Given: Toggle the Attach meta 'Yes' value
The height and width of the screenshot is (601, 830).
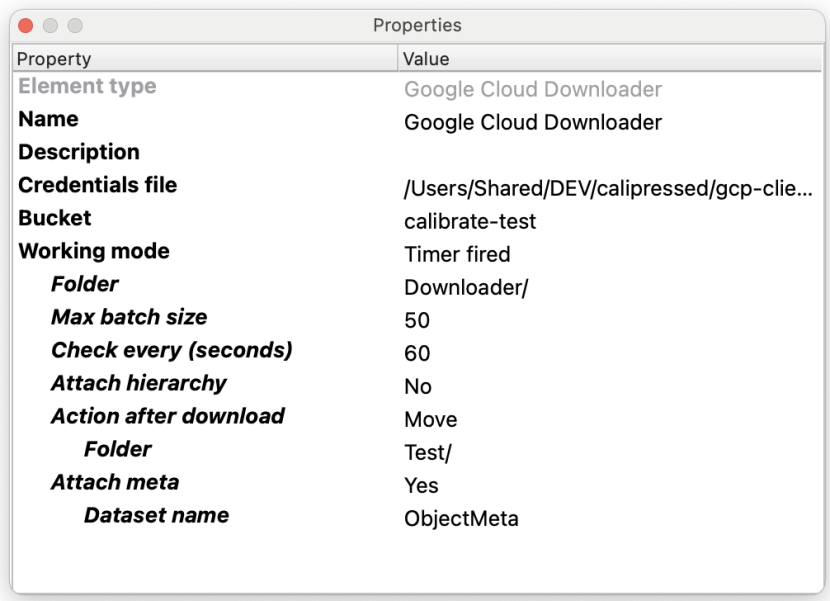Looking at the screenshot, I should tap(421, 486).
